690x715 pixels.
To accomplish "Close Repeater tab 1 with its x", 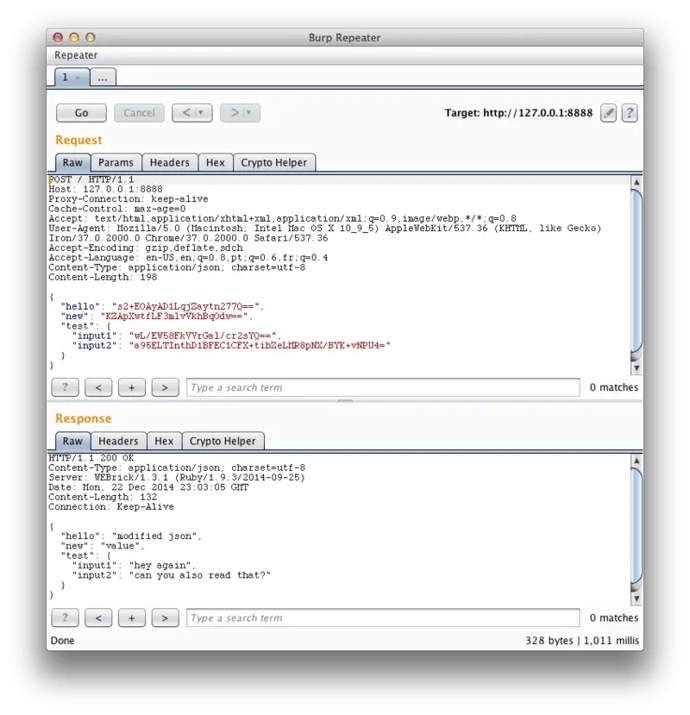I will [x=78, y=77].
